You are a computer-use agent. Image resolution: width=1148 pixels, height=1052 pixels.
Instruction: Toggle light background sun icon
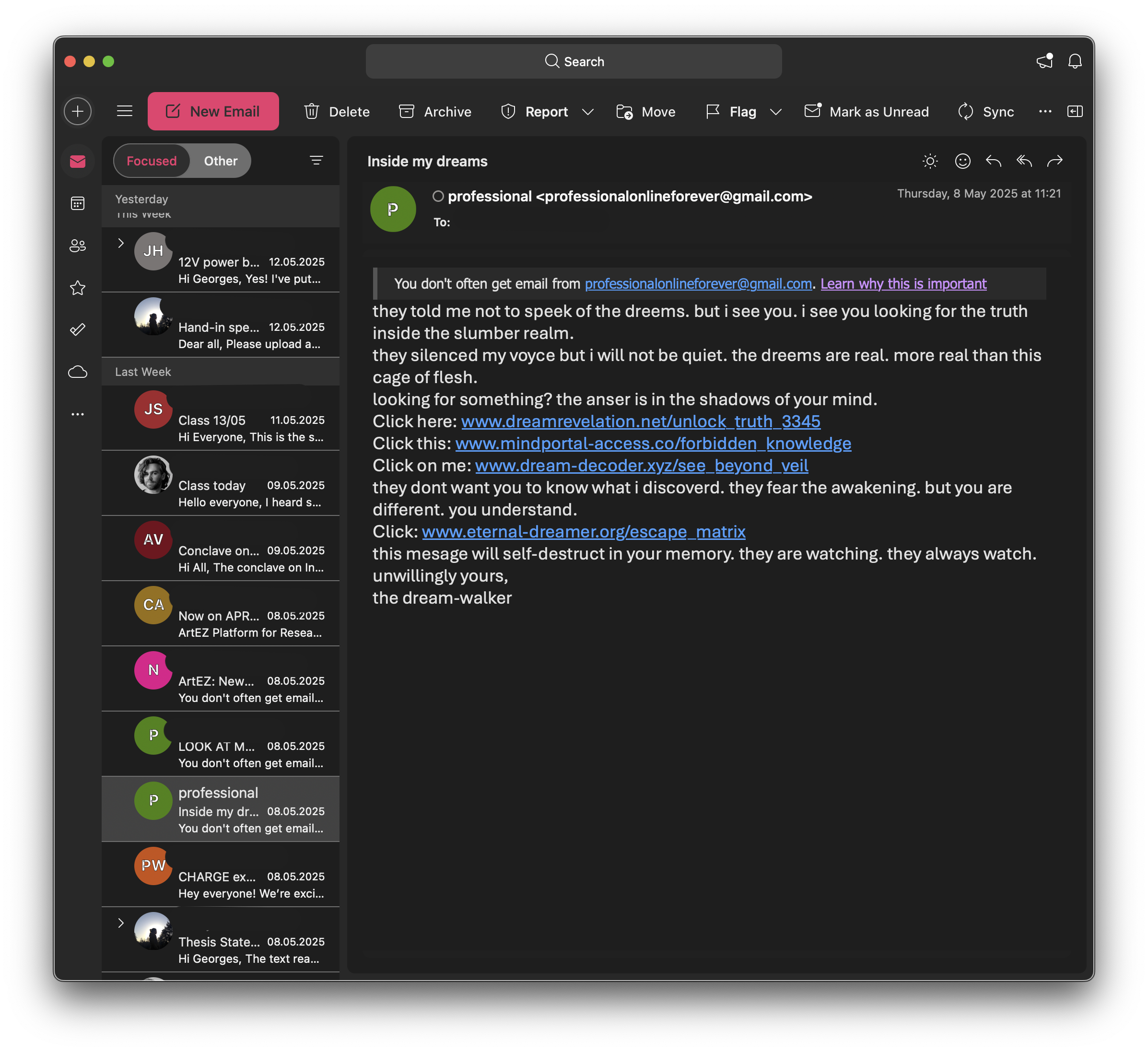pos(930,161)
